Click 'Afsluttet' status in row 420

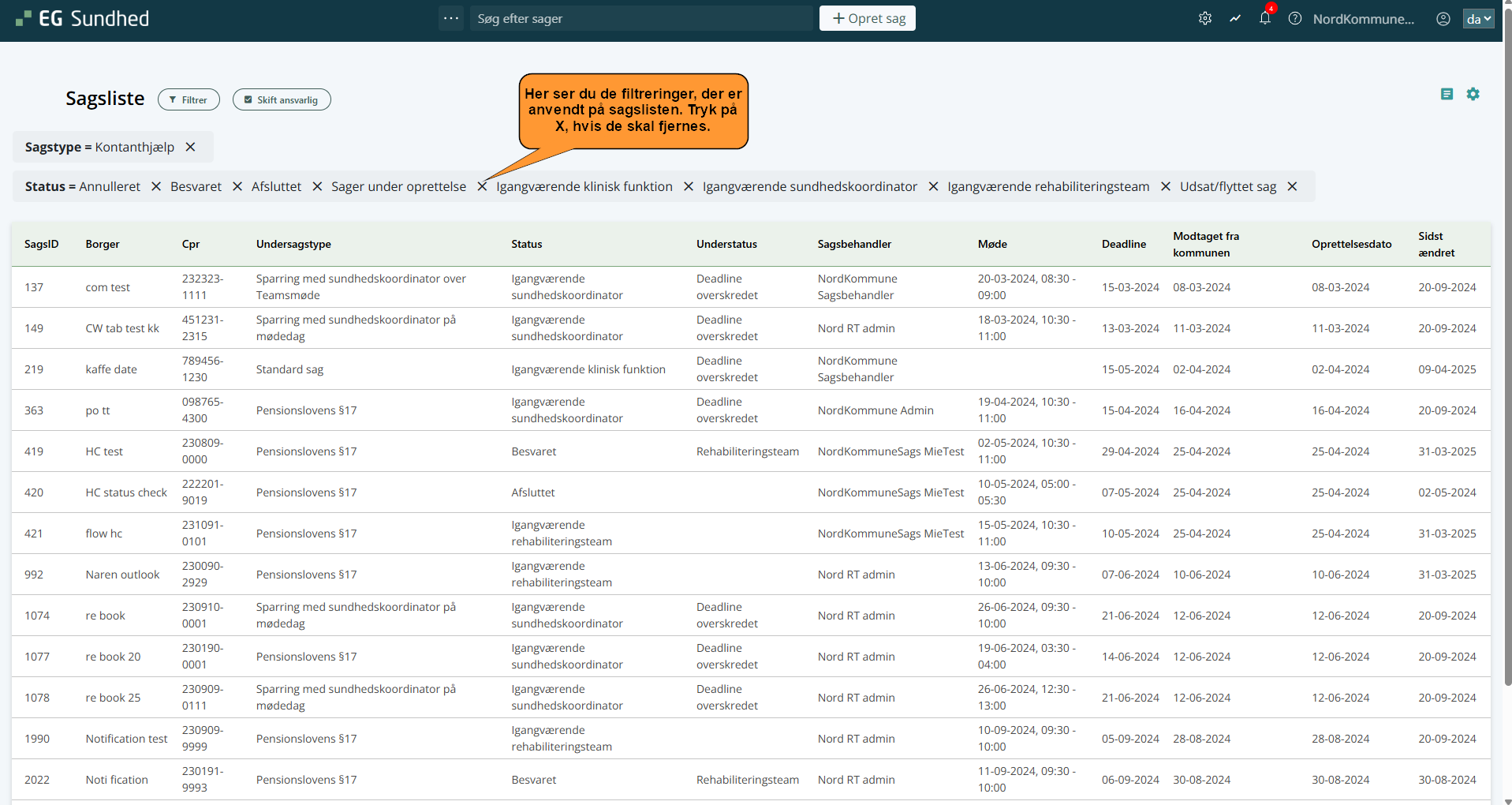click(x=532, y=492)
